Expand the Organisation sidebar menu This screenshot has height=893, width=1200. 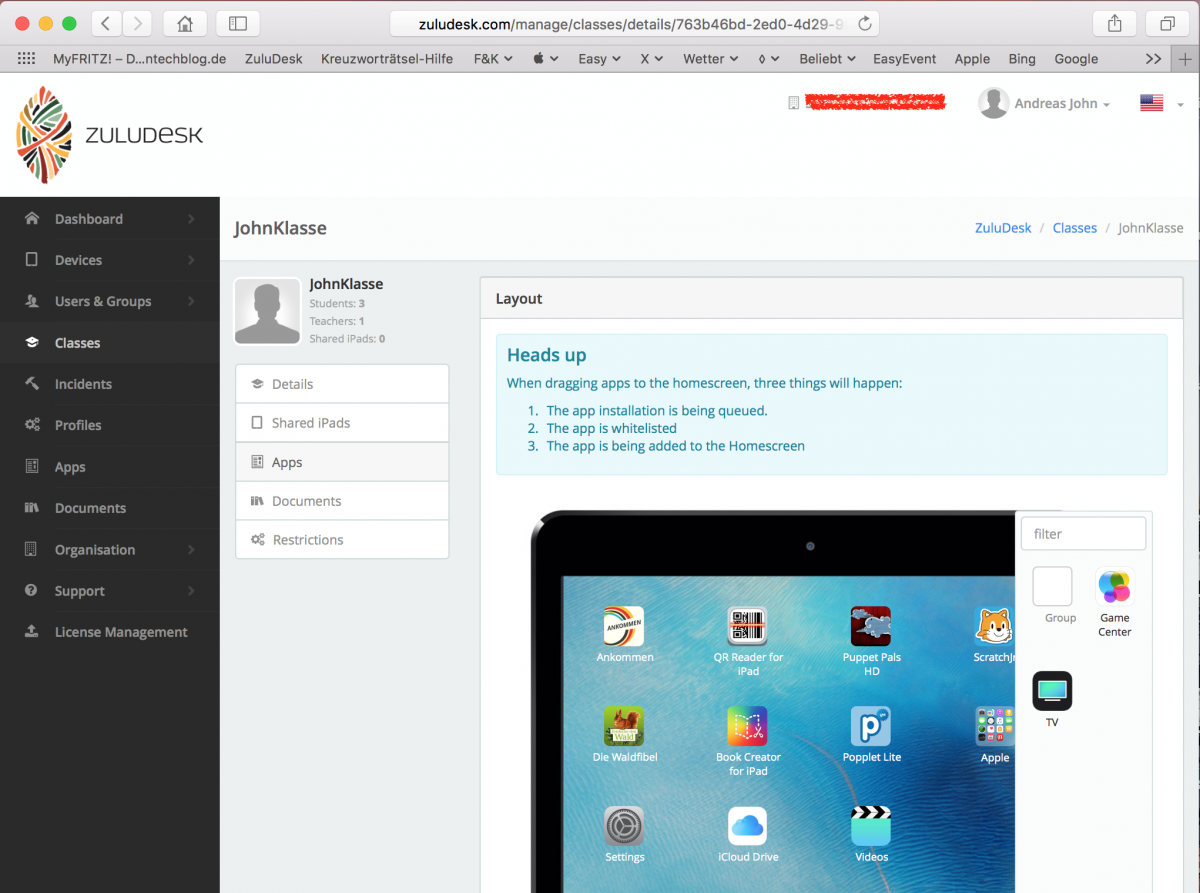[110, 549]
